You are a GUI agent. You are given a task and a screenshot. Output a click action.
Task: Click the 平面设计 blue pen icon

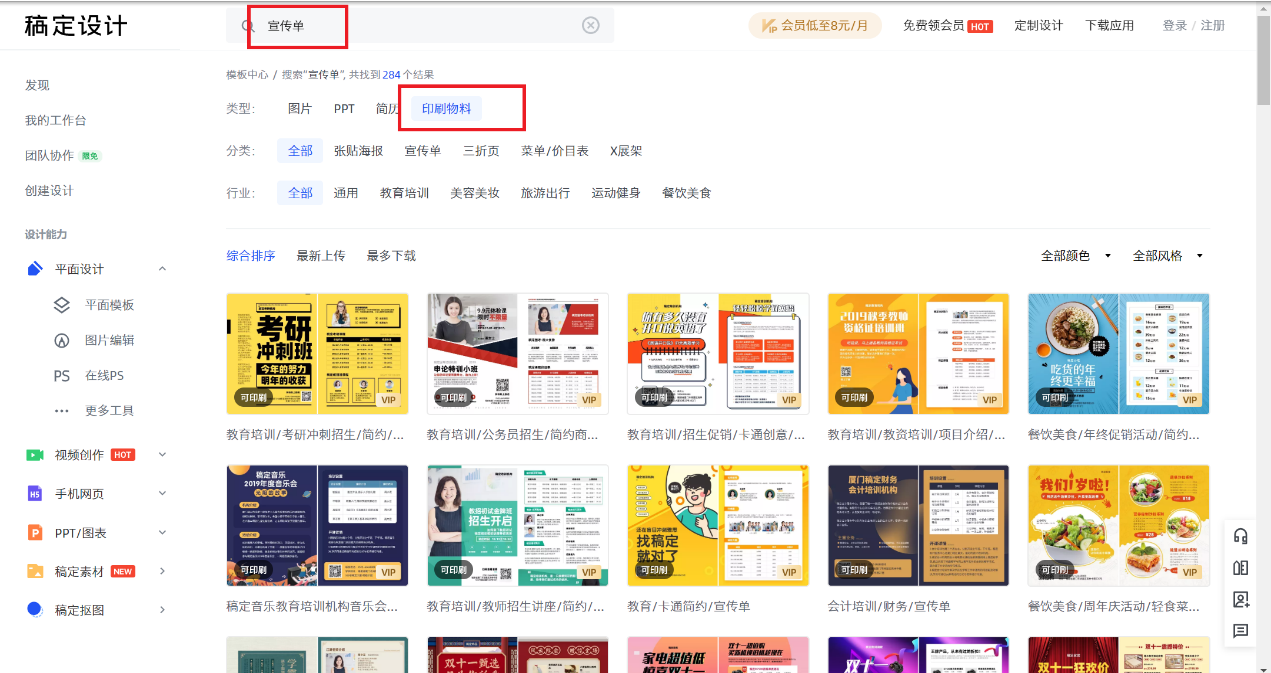tap(35, 269)
